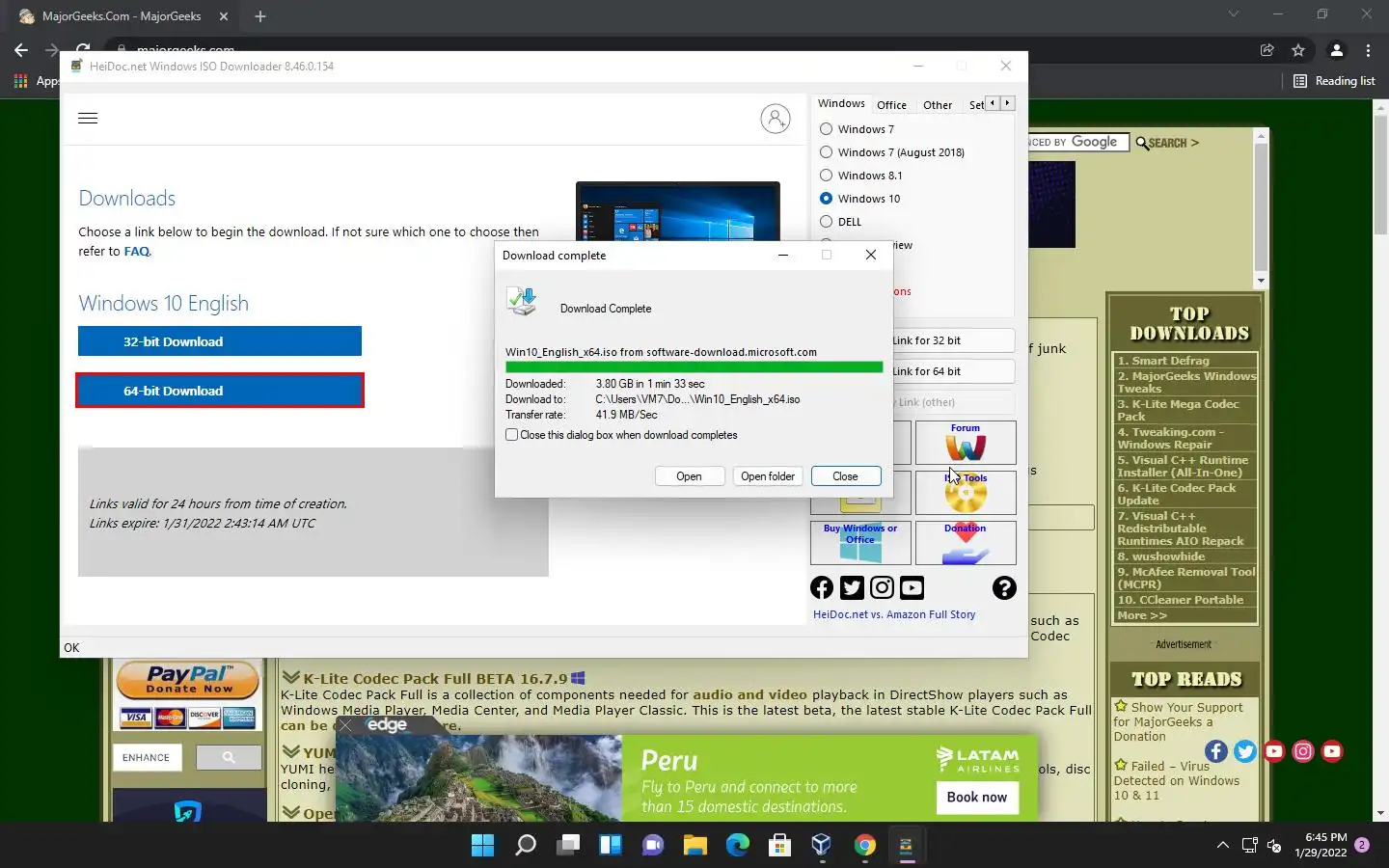Click Book now on LATAM ad
The height and width of the screenshot is (868, 1389).
point(976,798)
